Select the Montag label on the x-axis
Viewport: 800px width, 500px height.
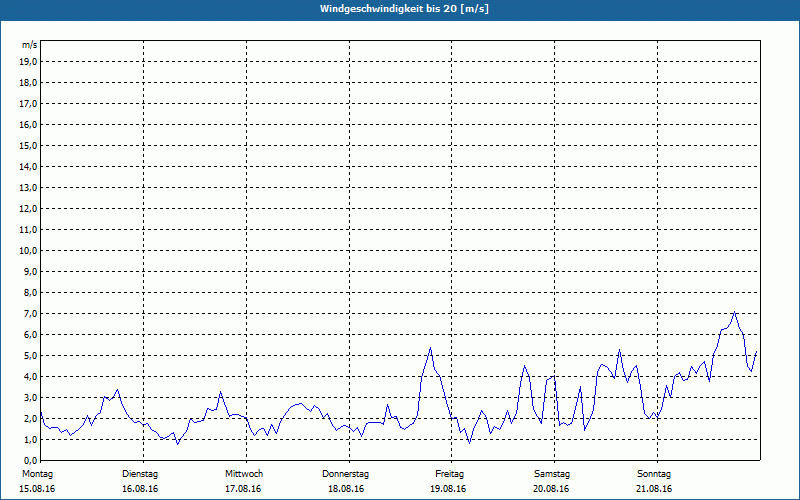[x=37, y=473]
